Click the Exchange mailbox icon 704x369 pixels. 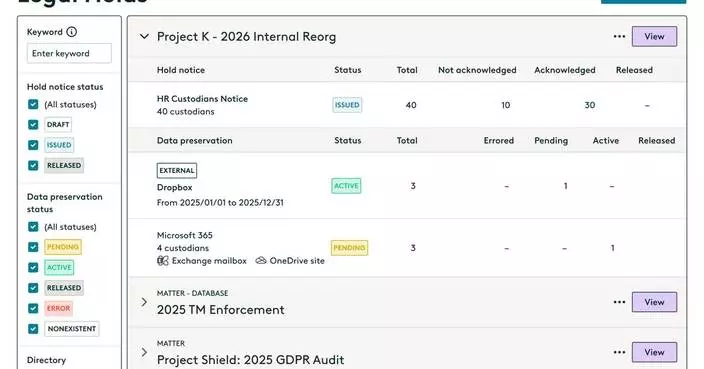point(163,261)
